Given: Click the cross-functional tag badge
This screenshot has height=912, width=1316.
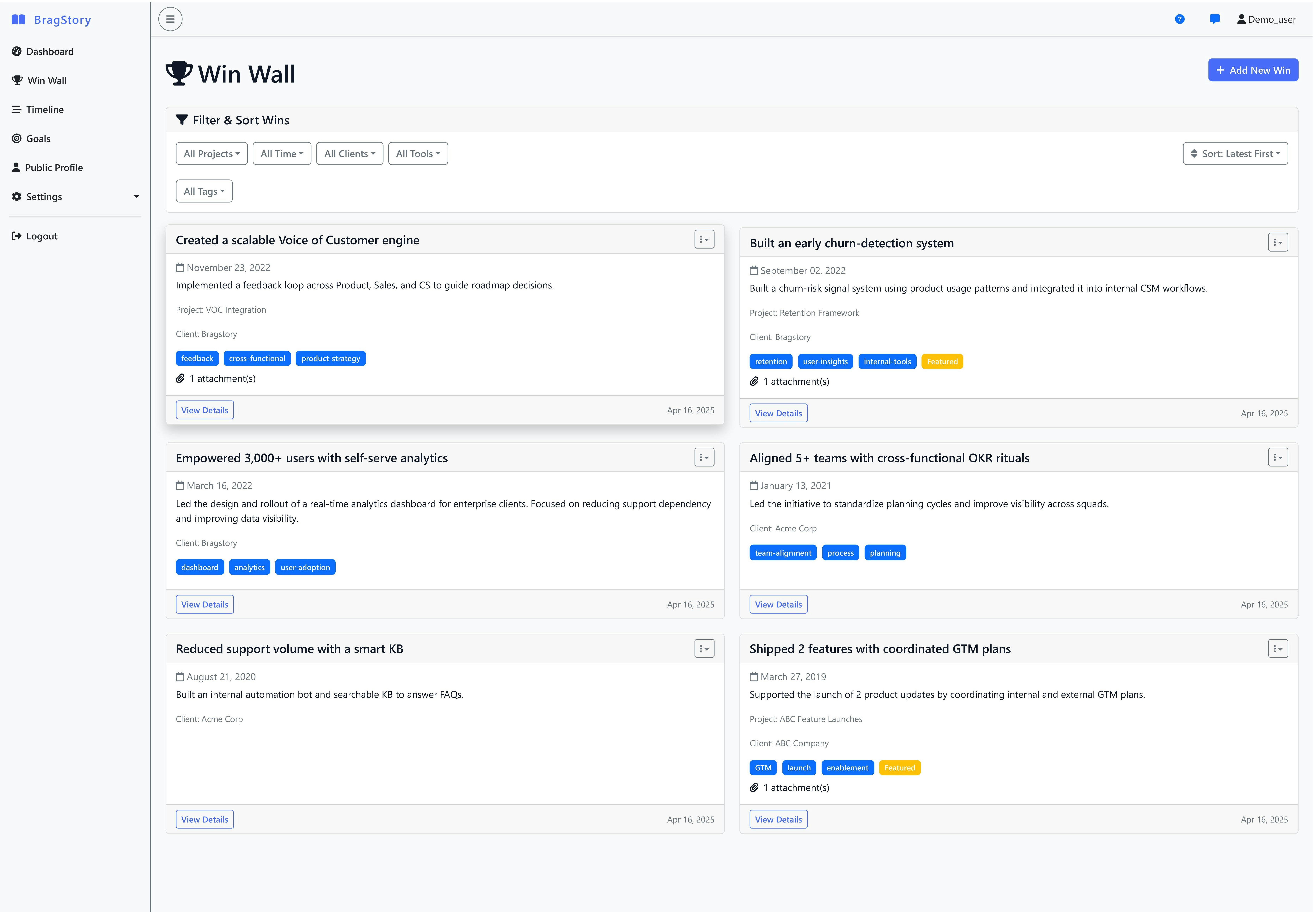Looking at the screenshot, I should tap(257, 358).
